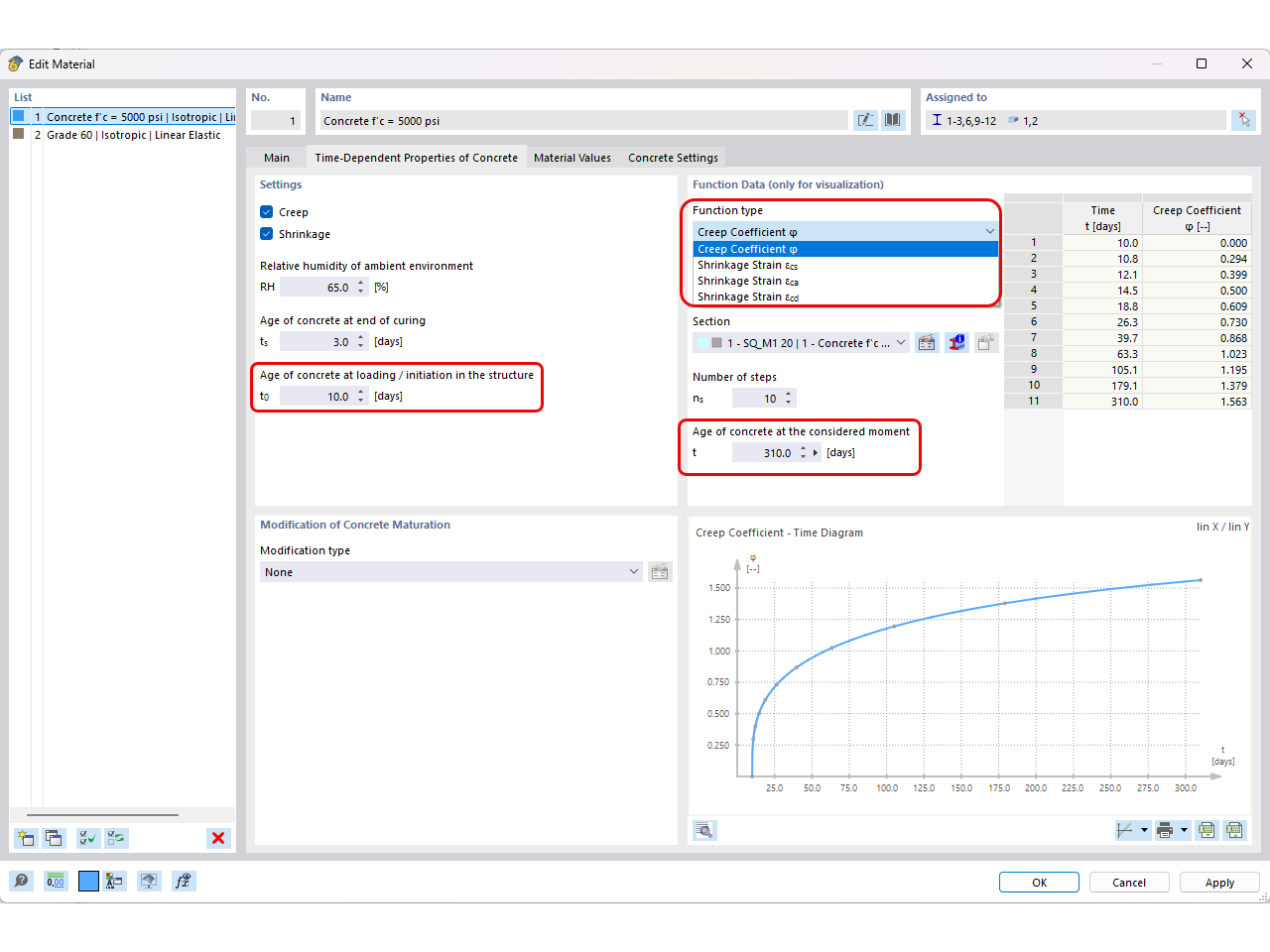
Task: Click the magnifier zoom icon below the diagram
Action: (704, 830)
